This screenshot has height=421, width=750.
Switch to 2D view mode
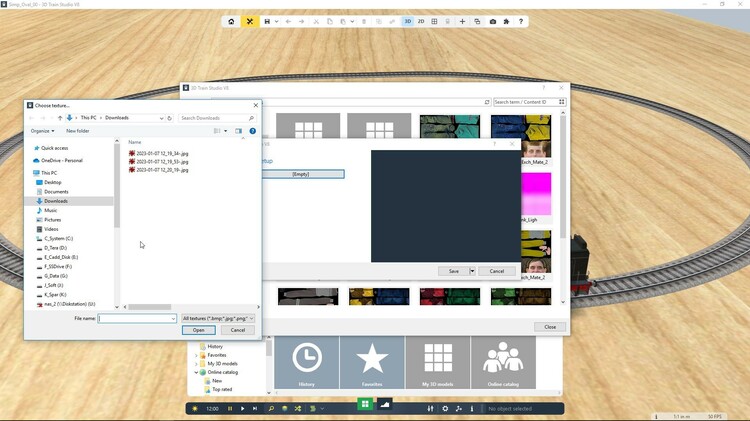tap(421, 21)
